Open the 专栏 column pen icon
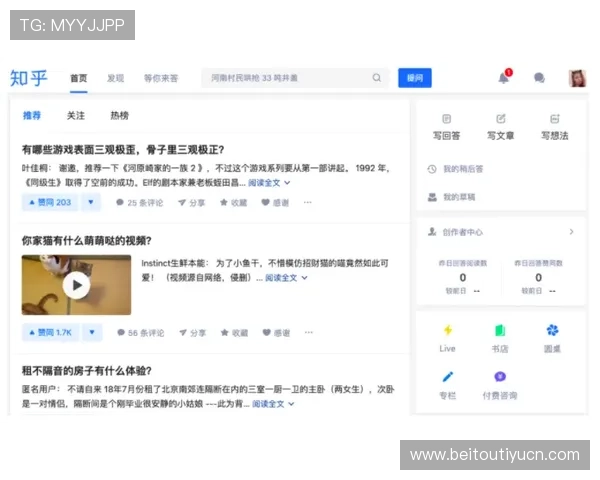600x480 pixels. (x=447, y=377)
